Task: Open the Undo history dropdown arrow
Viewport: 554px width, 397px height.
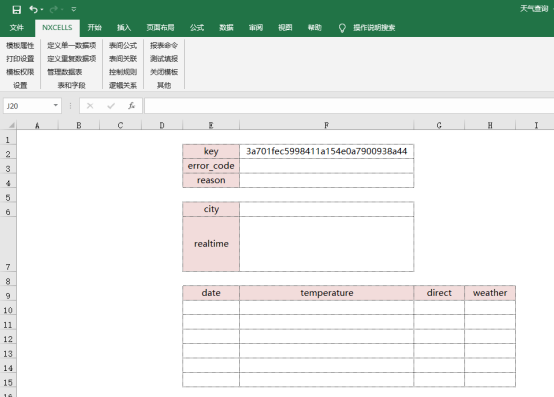Action: [x=42, y=10]
